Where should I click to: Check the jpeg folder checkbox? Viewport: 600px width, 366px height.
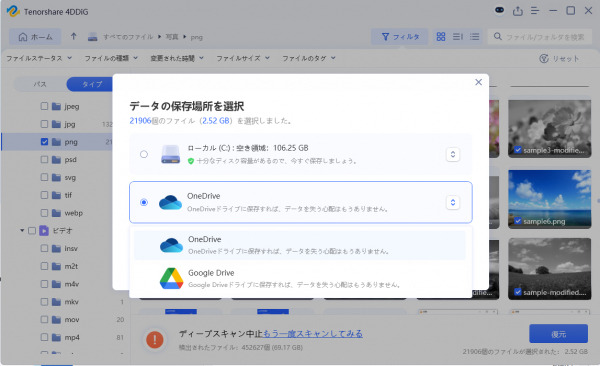click(x=44, y=106)
